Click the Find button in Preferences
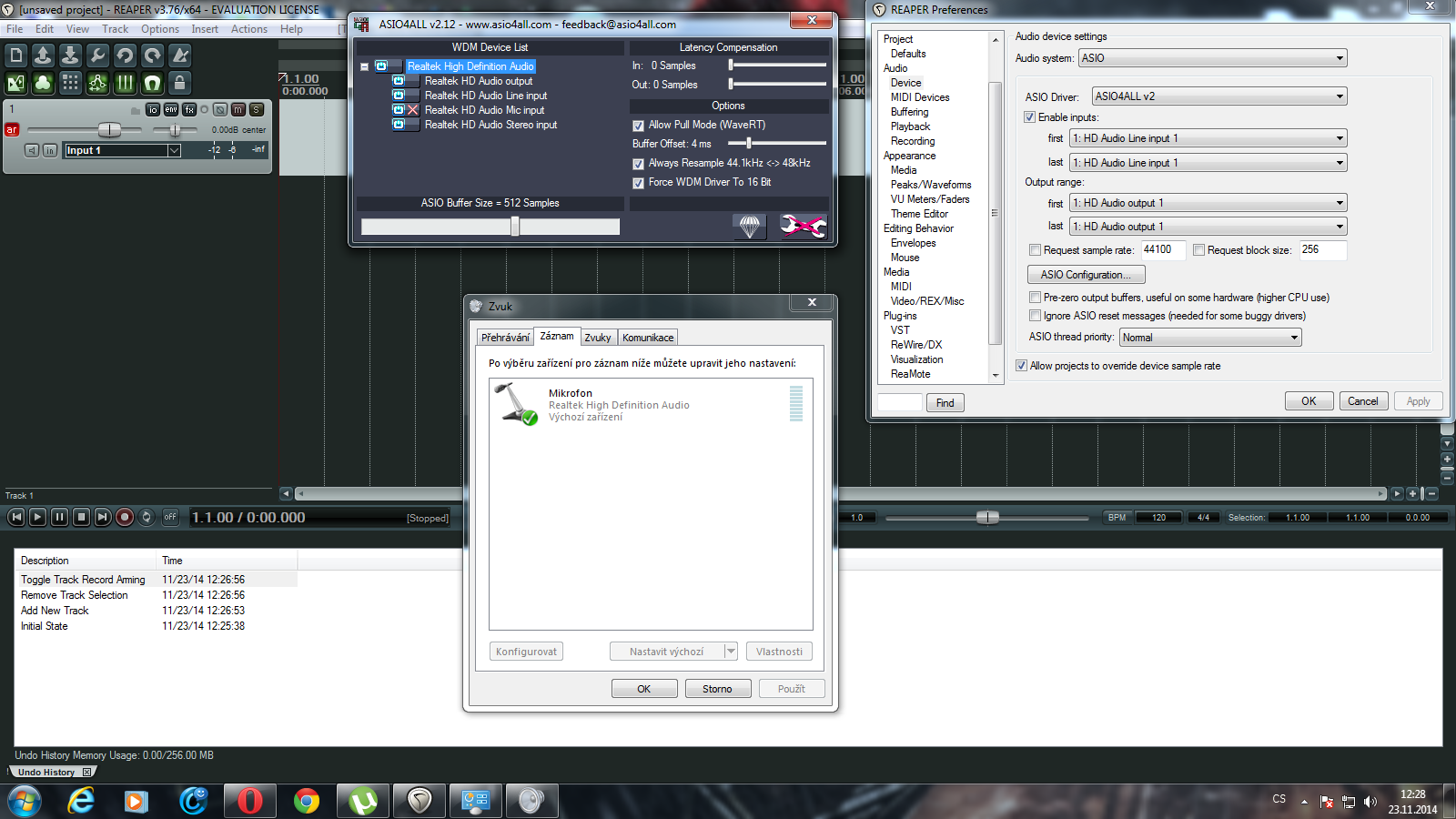 pos(945,403)
